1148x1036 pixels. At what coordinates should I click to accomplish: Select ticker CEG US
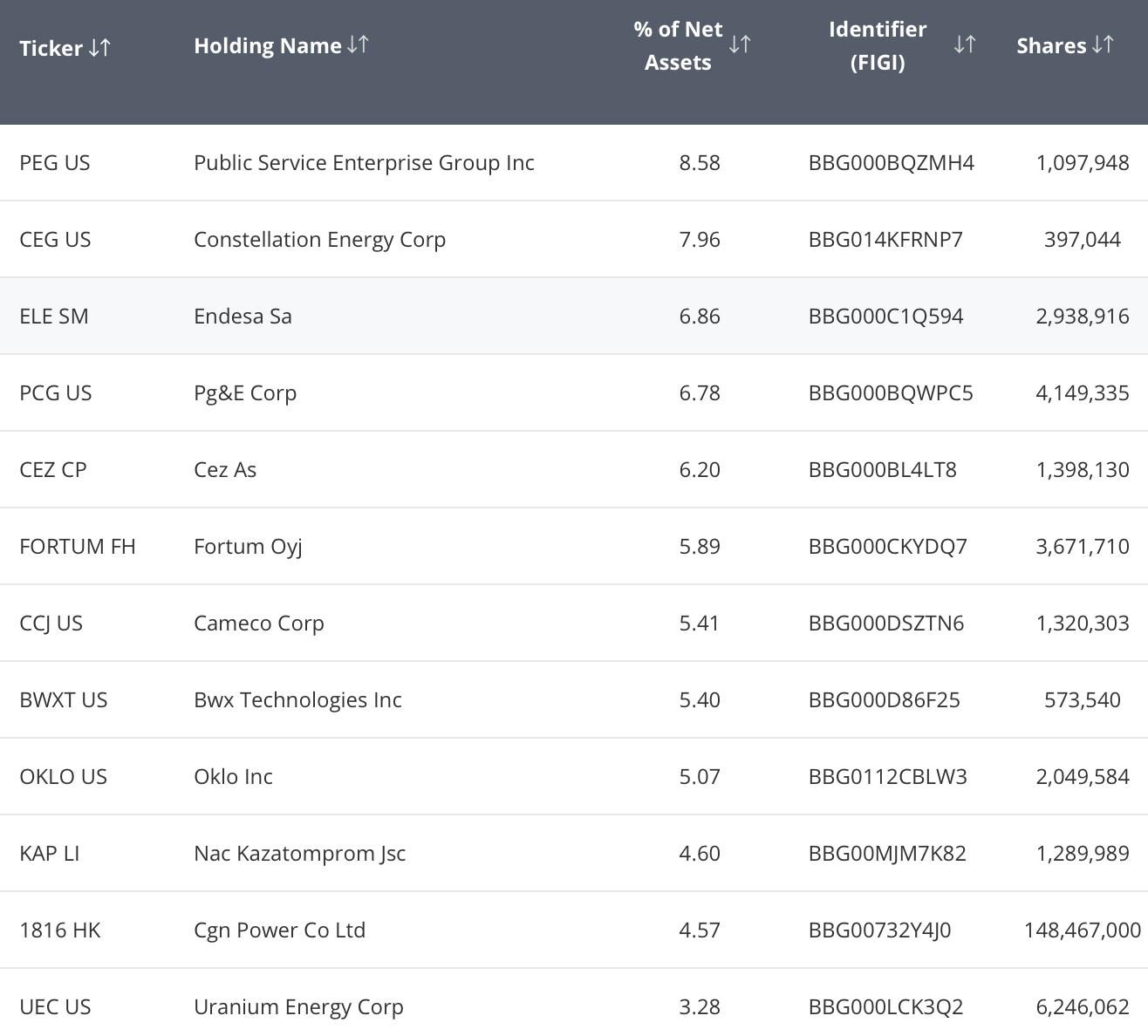[55, 240]
